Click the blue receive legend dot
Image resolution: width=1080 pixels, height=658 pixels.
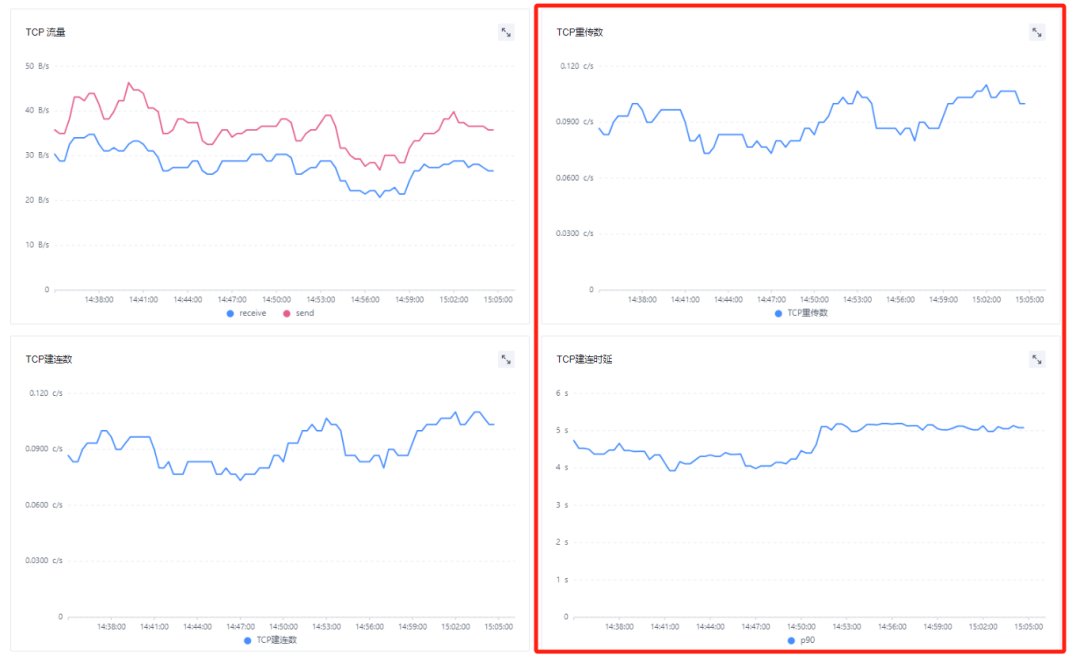pyautogui.click(x=231, y=313)
